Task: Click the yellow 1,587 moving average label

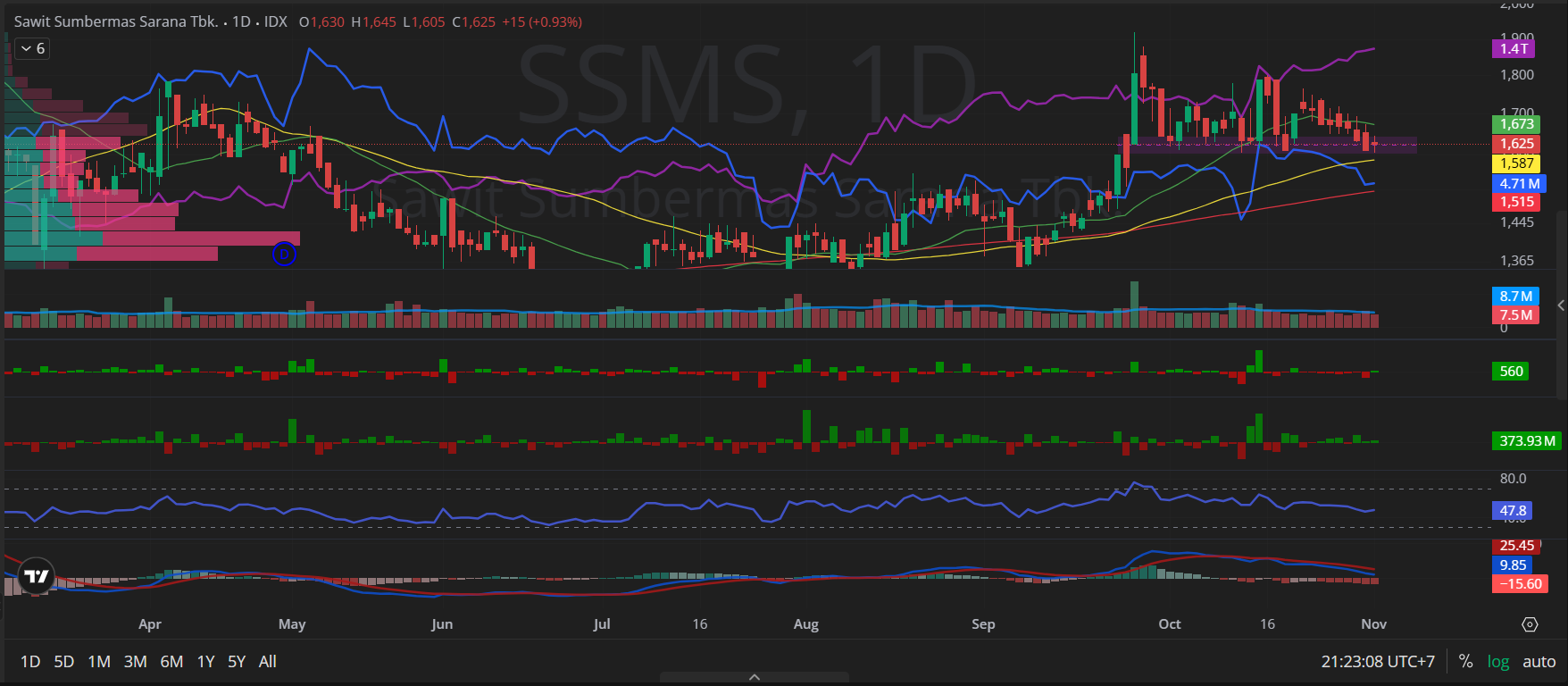Action: pyautogui.click(x=1515, y=163)
